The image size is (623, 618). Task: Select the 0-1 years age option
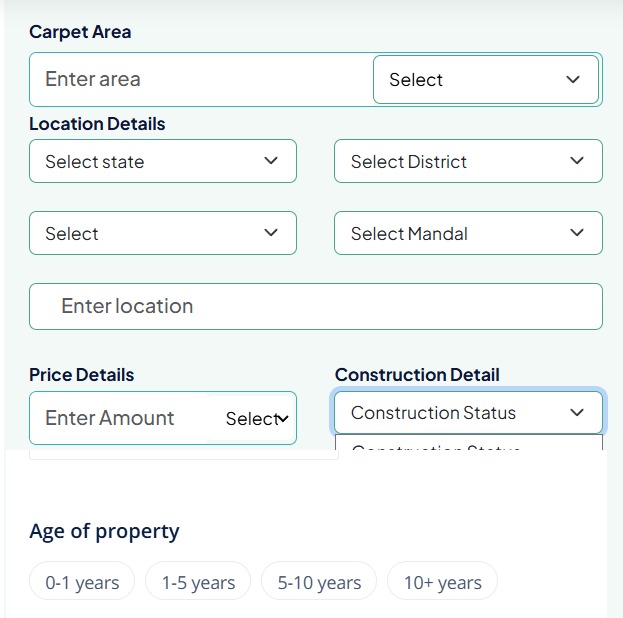pos(82,581)
